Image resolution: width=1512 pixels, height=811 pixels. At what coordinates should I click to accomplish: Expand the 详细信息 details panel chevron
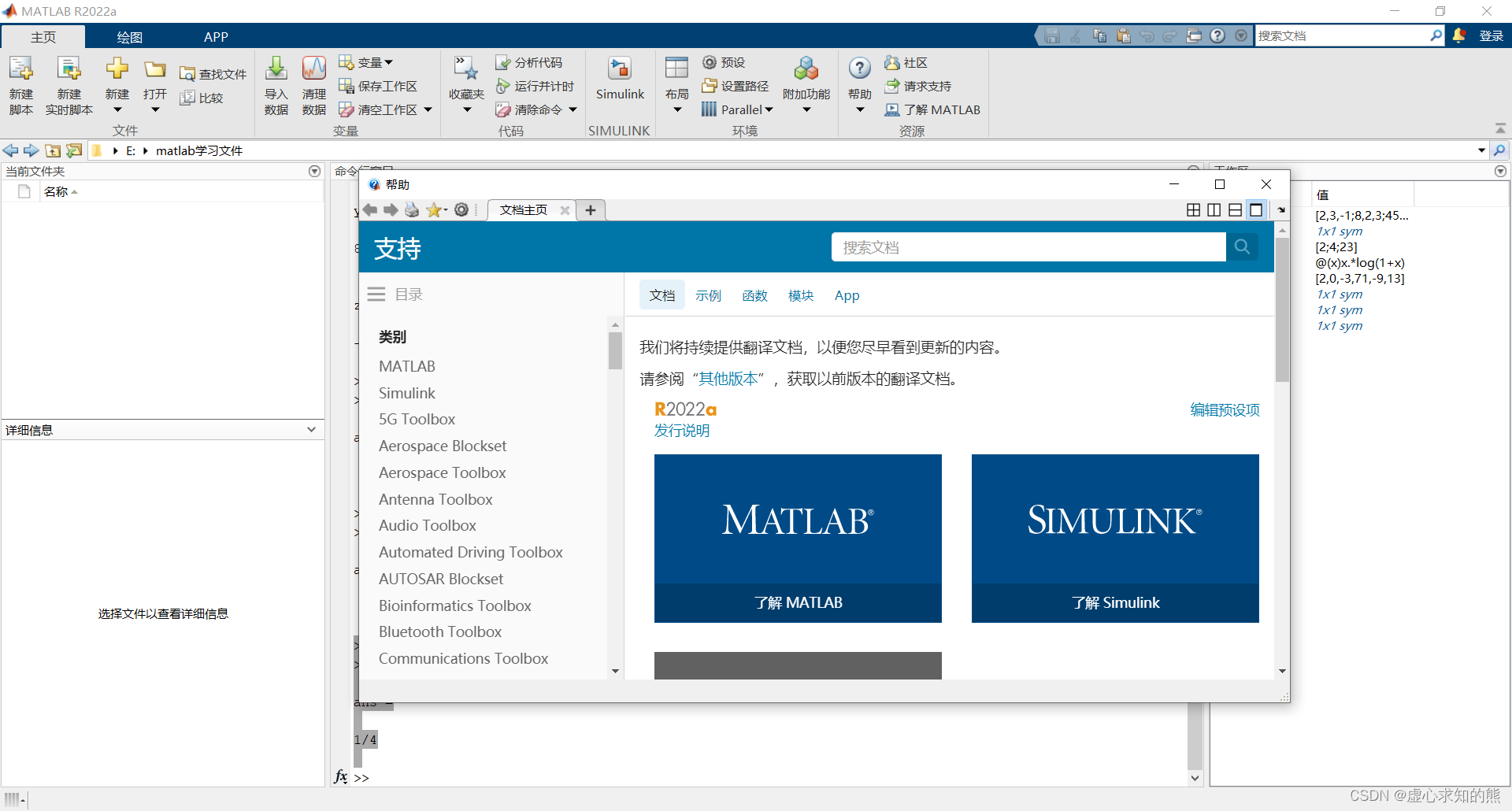pos(311,429)
